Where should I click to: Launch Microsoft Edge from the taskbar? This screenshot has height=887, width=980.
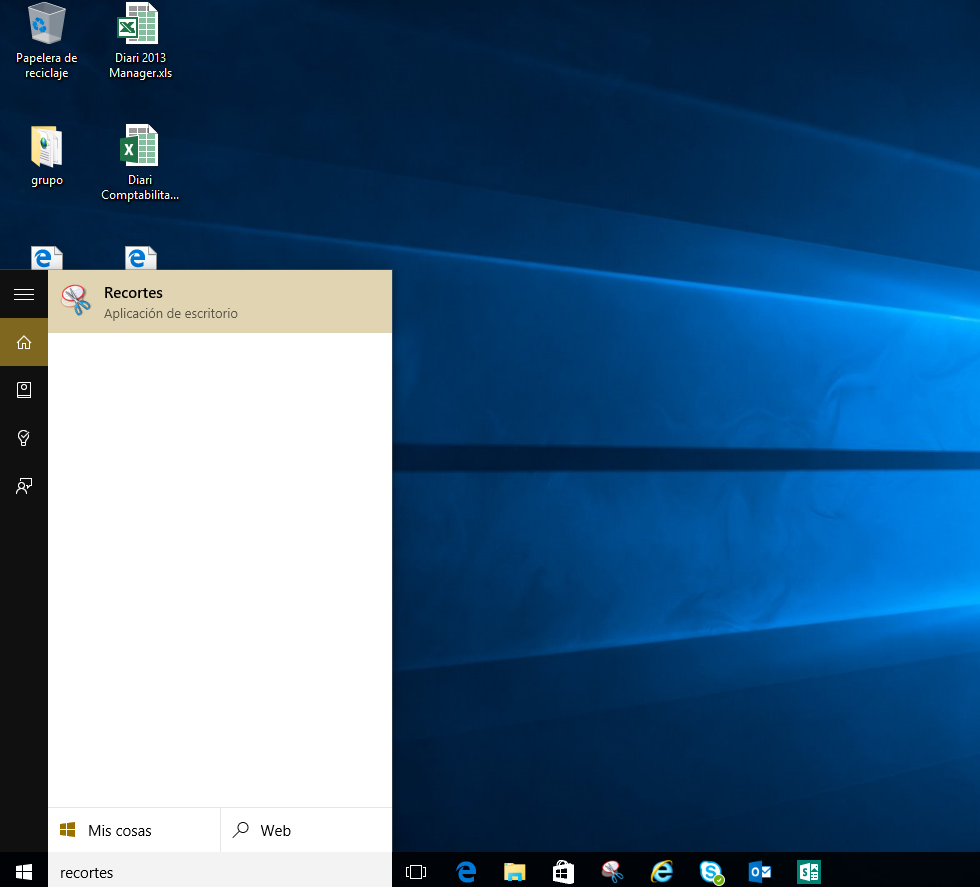click(466, 872)
